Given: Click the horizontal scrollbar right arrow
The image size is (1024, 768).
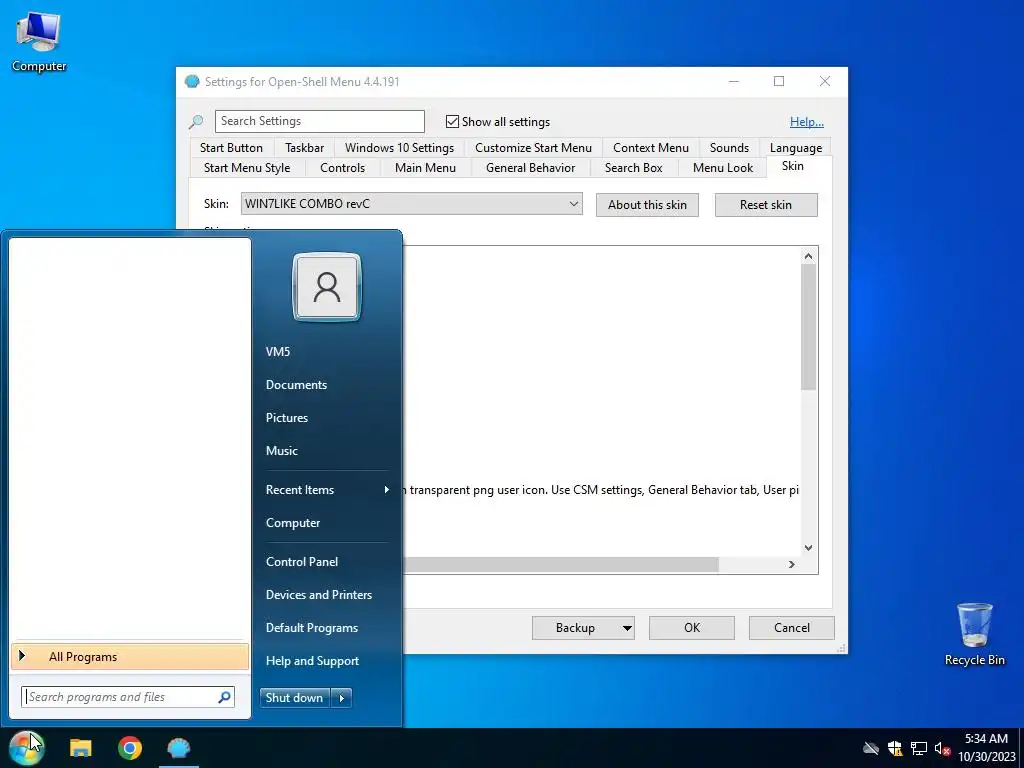Looking at the screenshot, I should (x=792, y=564).
